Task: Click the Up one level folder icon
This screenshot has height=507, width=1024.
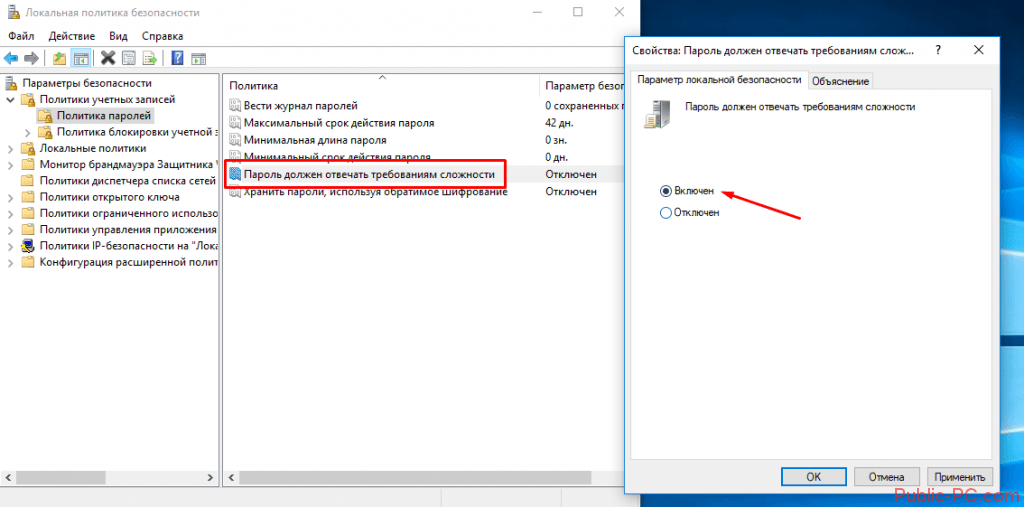Action: click(x=59, y=58)
